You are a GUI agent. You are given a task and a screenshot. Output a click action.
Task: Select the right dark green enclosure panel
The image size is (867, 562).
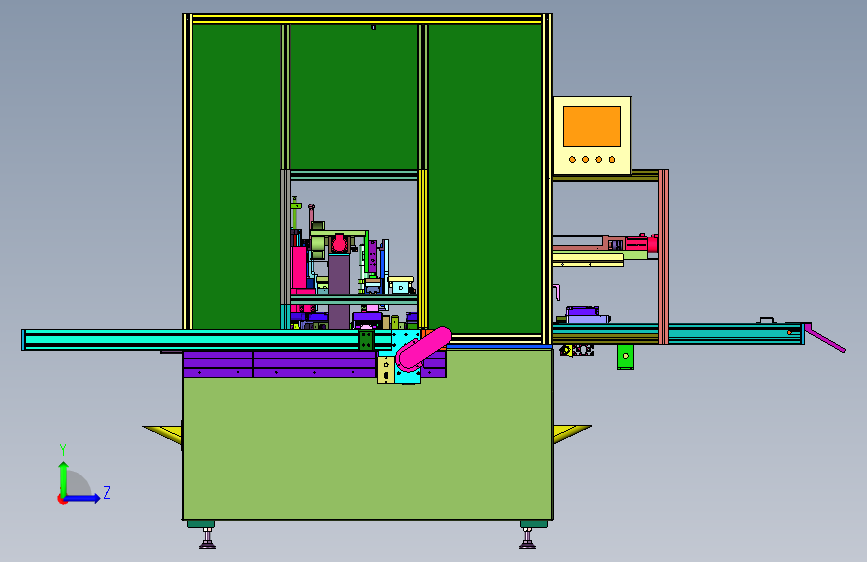point(485,178)
